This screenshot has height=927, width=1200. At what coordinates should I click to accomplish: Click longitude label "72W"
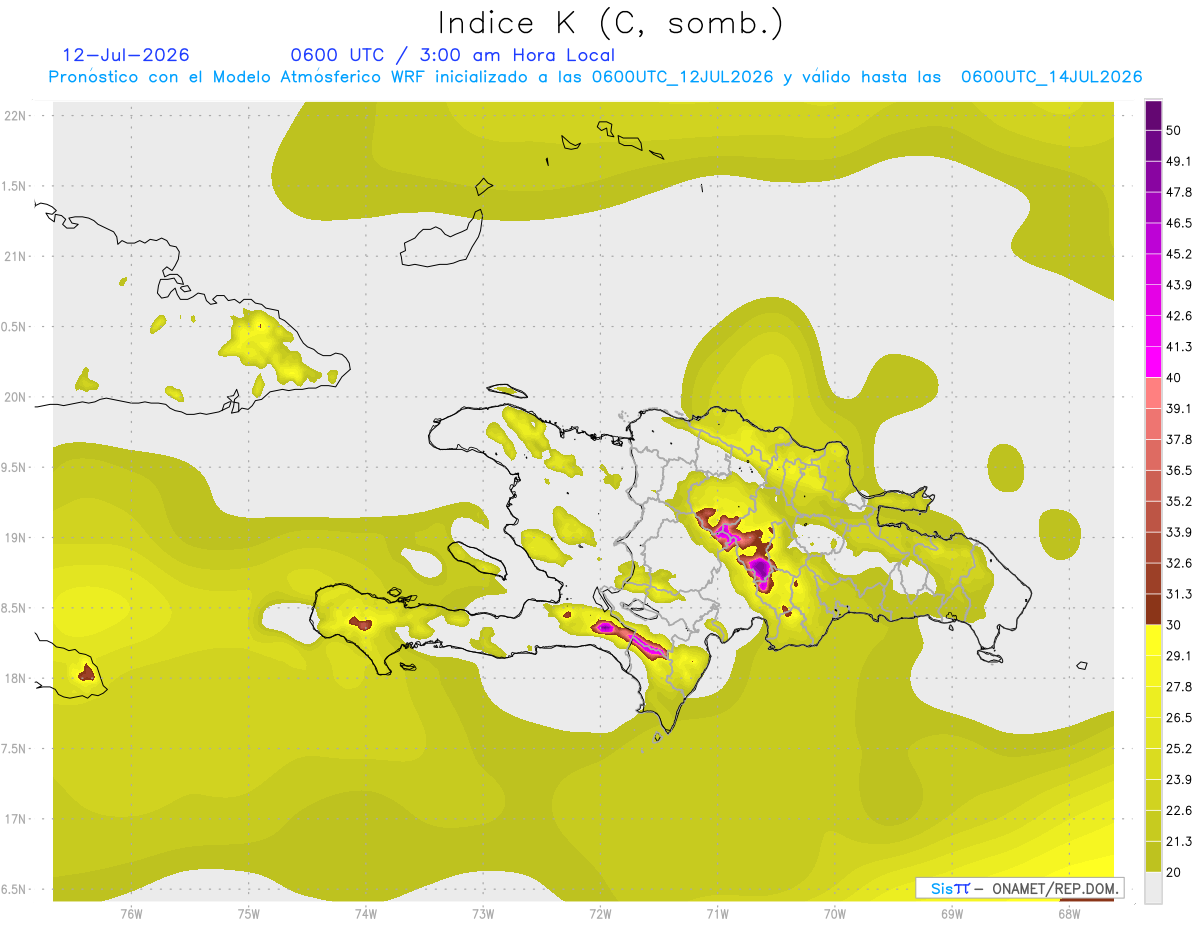click(x=600, y=913)
